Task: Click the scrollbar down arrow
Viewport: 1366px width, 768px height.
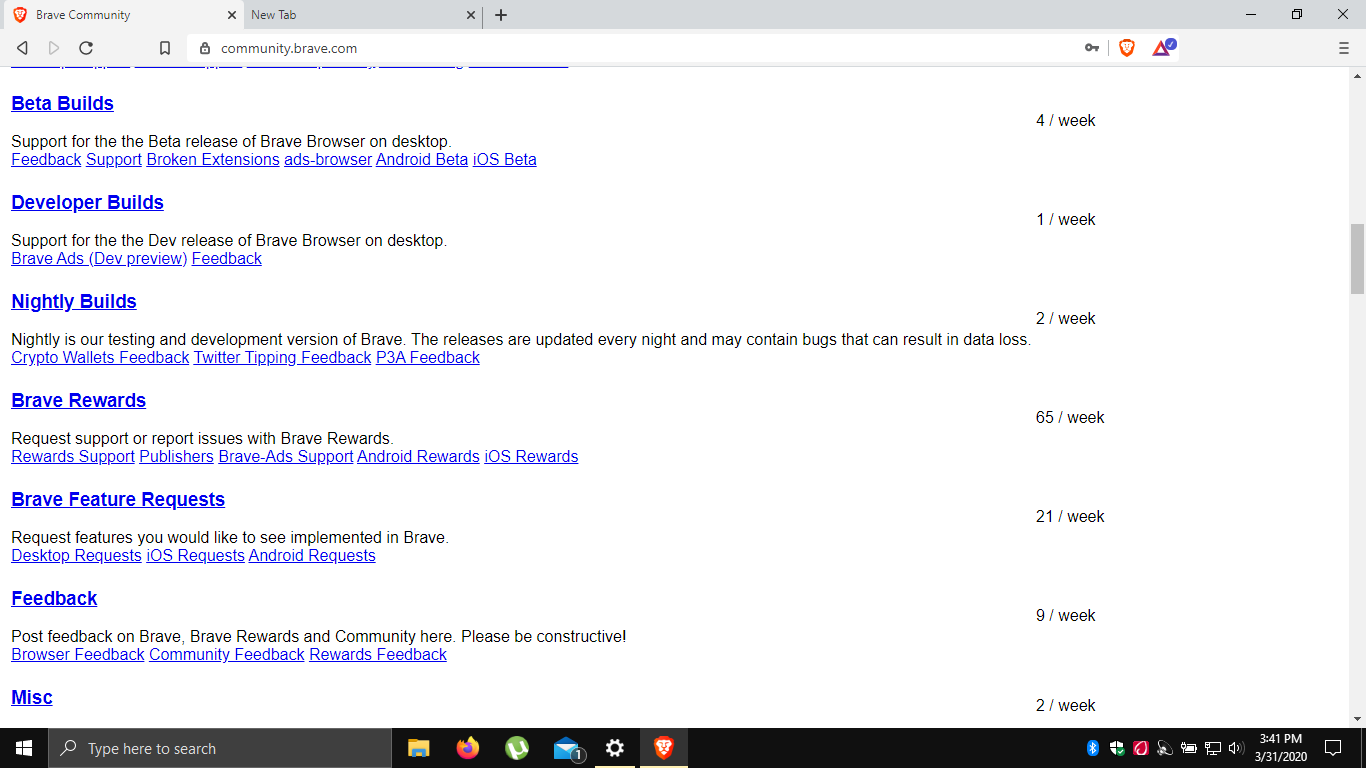Action: 1357,719
